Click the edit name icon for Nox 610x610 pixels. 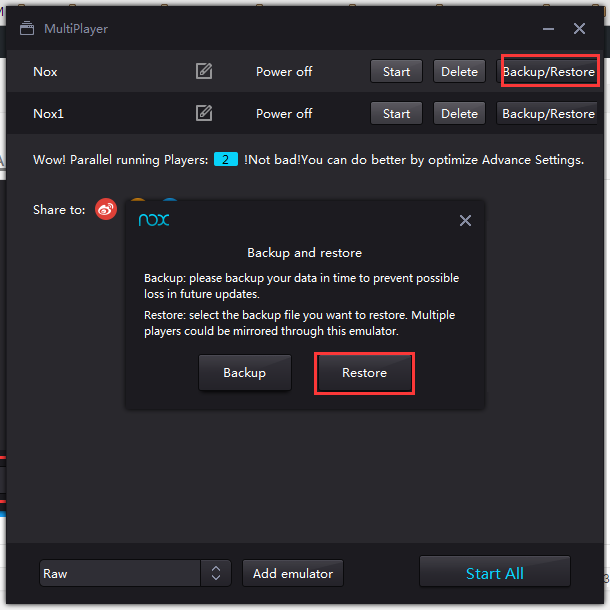point(204,71)
